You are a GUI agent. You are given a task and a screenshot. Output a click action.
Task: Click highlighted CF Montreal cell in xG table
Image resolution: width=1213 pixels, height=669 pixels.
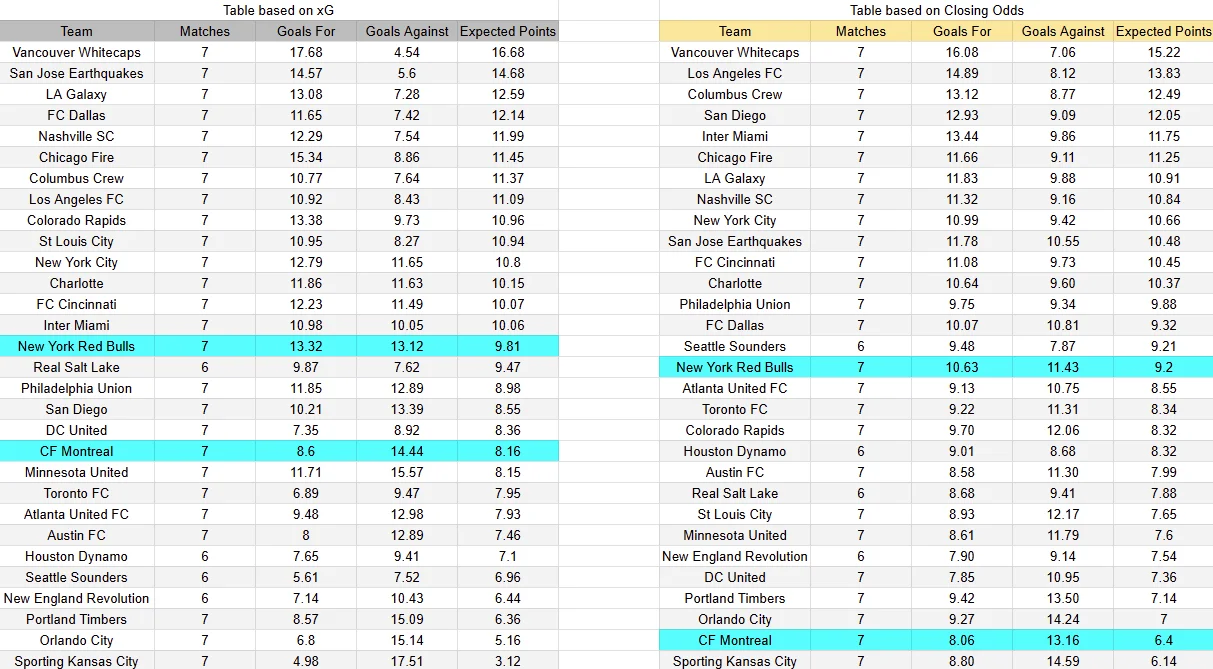click(77, 451)
